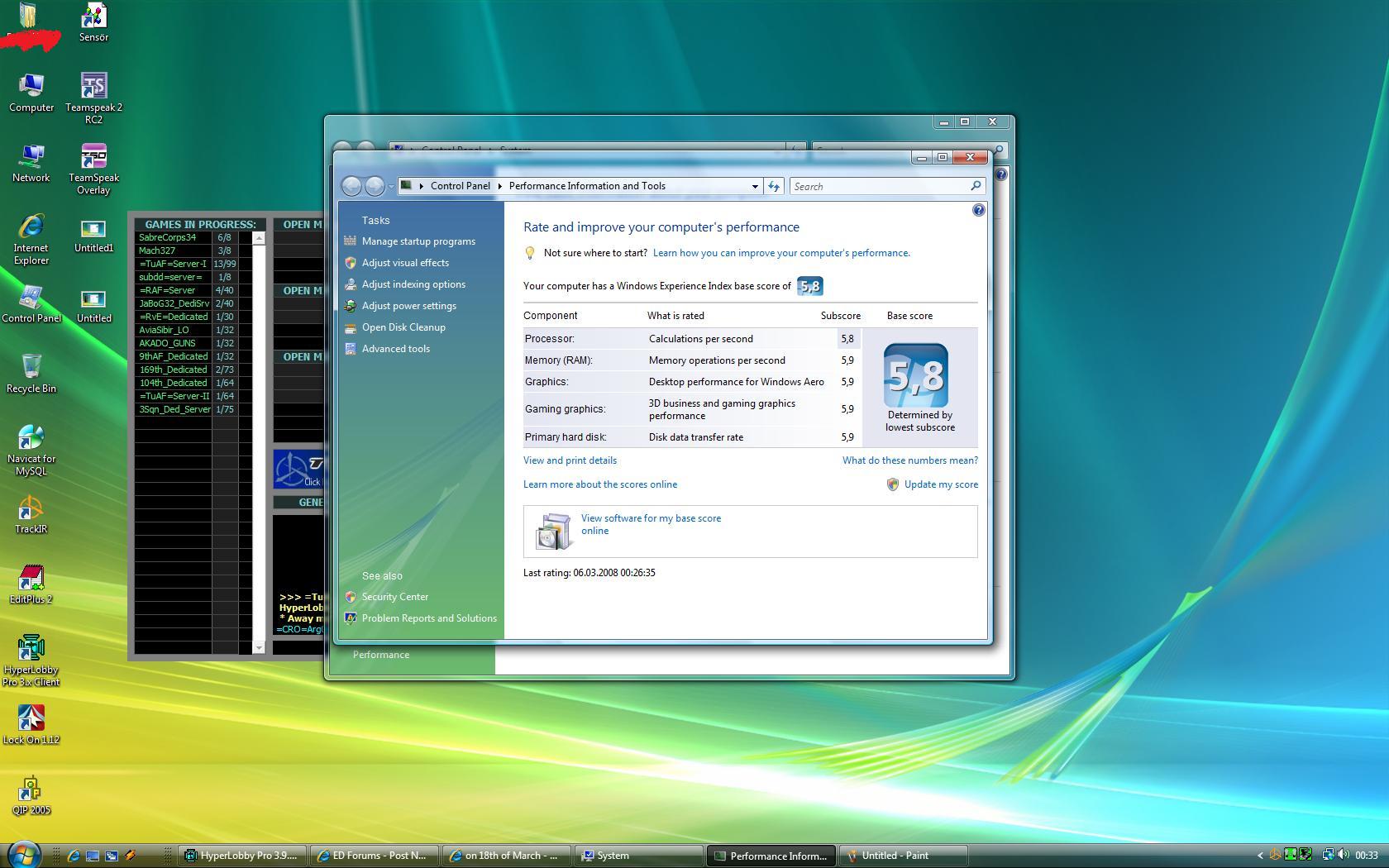Open Internet Explorer desktop icon
The width and height of the screenshot is (1389, 868).
point(31,239)
